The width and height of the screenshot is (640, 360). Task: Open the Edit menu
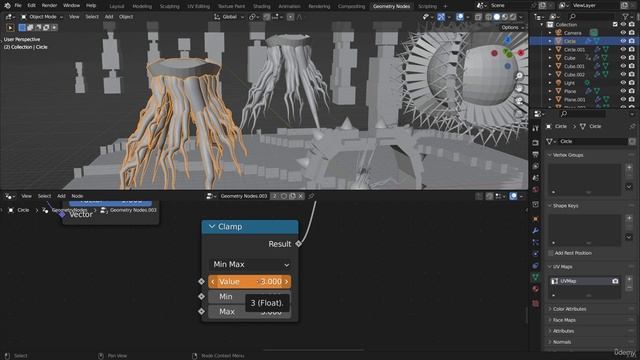pos(31,6)
